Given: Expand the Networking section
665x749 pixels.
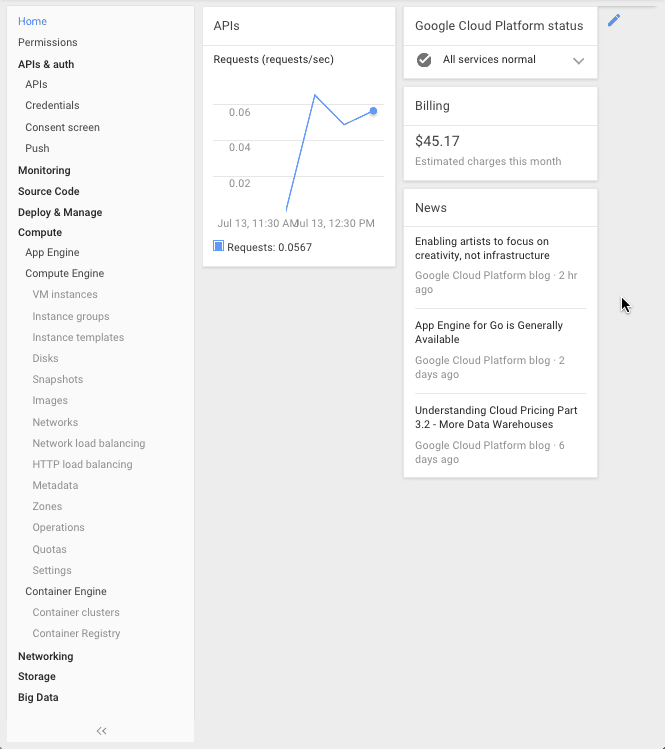Looking at the screenshot, I should coord(45,656).
